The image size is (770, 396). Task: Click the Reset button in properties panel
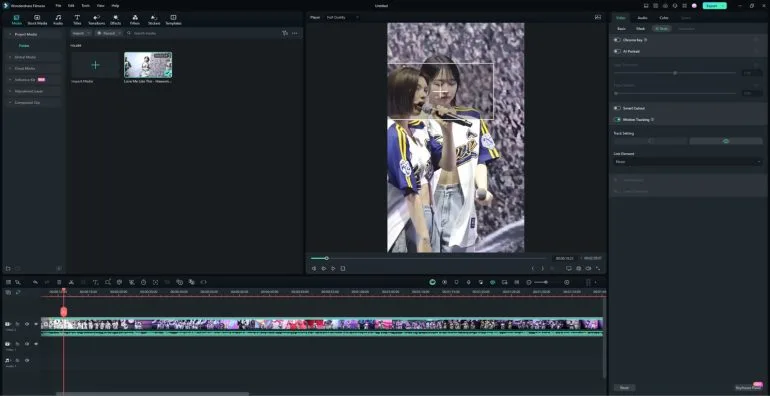pos(624,388)
